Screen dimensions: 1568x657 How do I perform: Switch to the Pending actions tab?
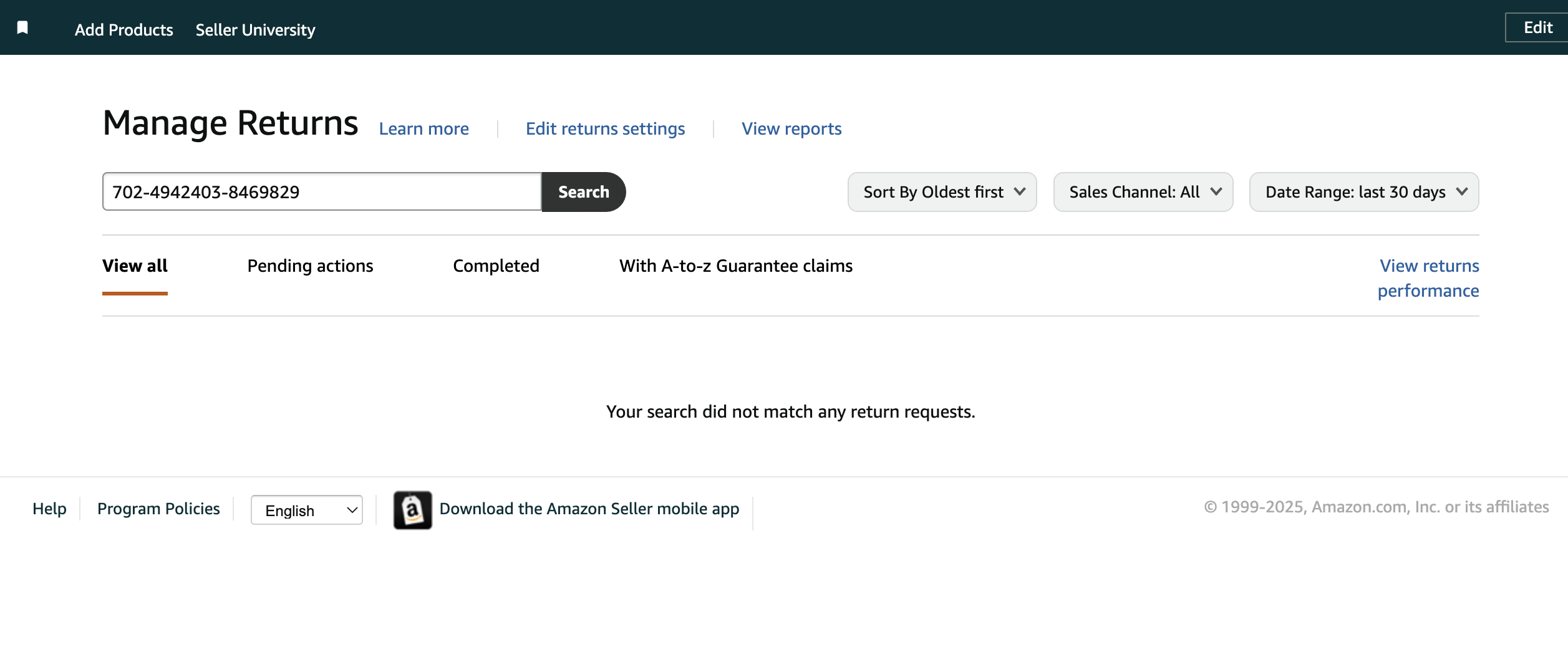coord(310,266)
